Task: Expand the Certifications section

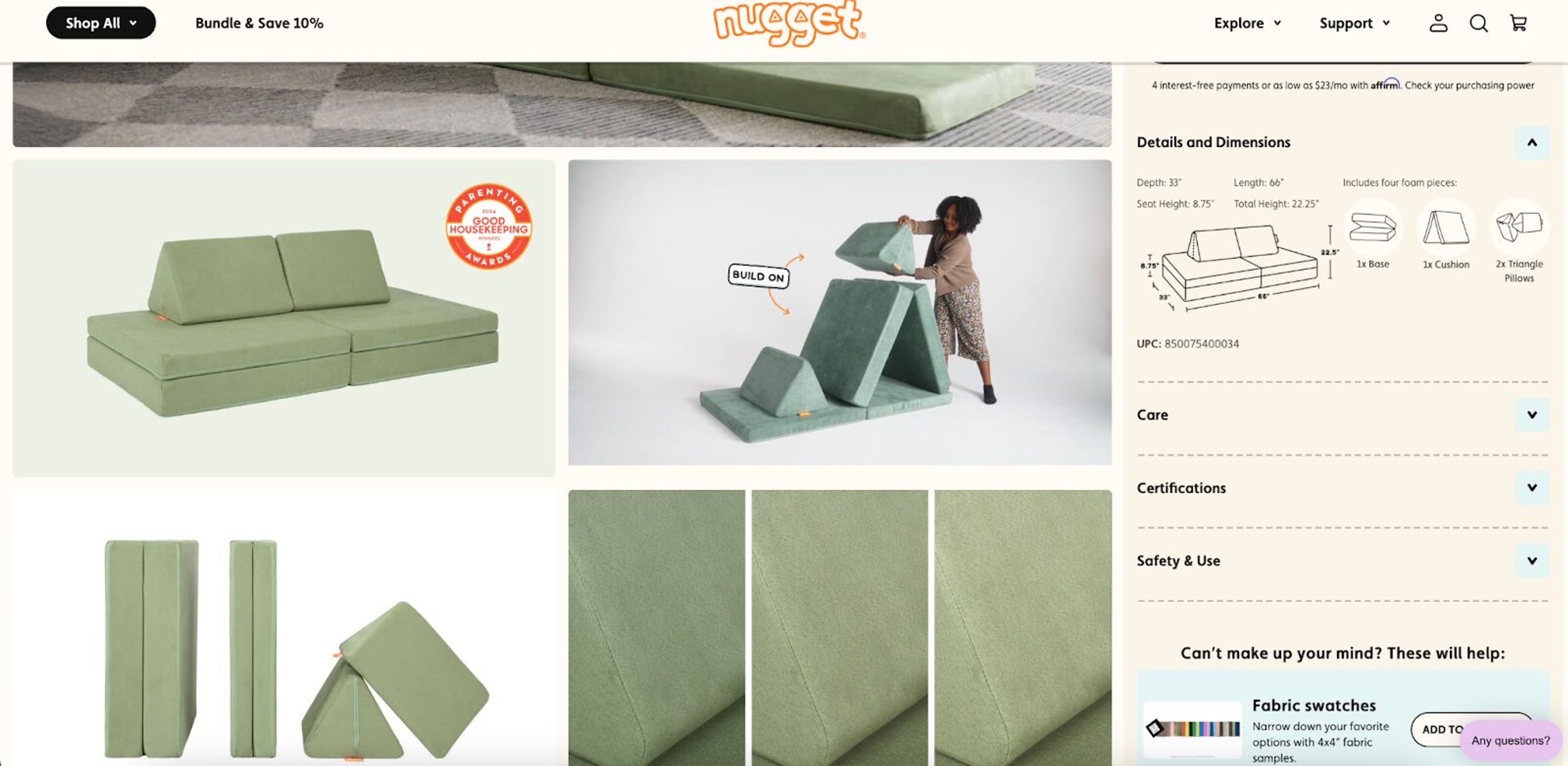Action: coord(1532,487)
